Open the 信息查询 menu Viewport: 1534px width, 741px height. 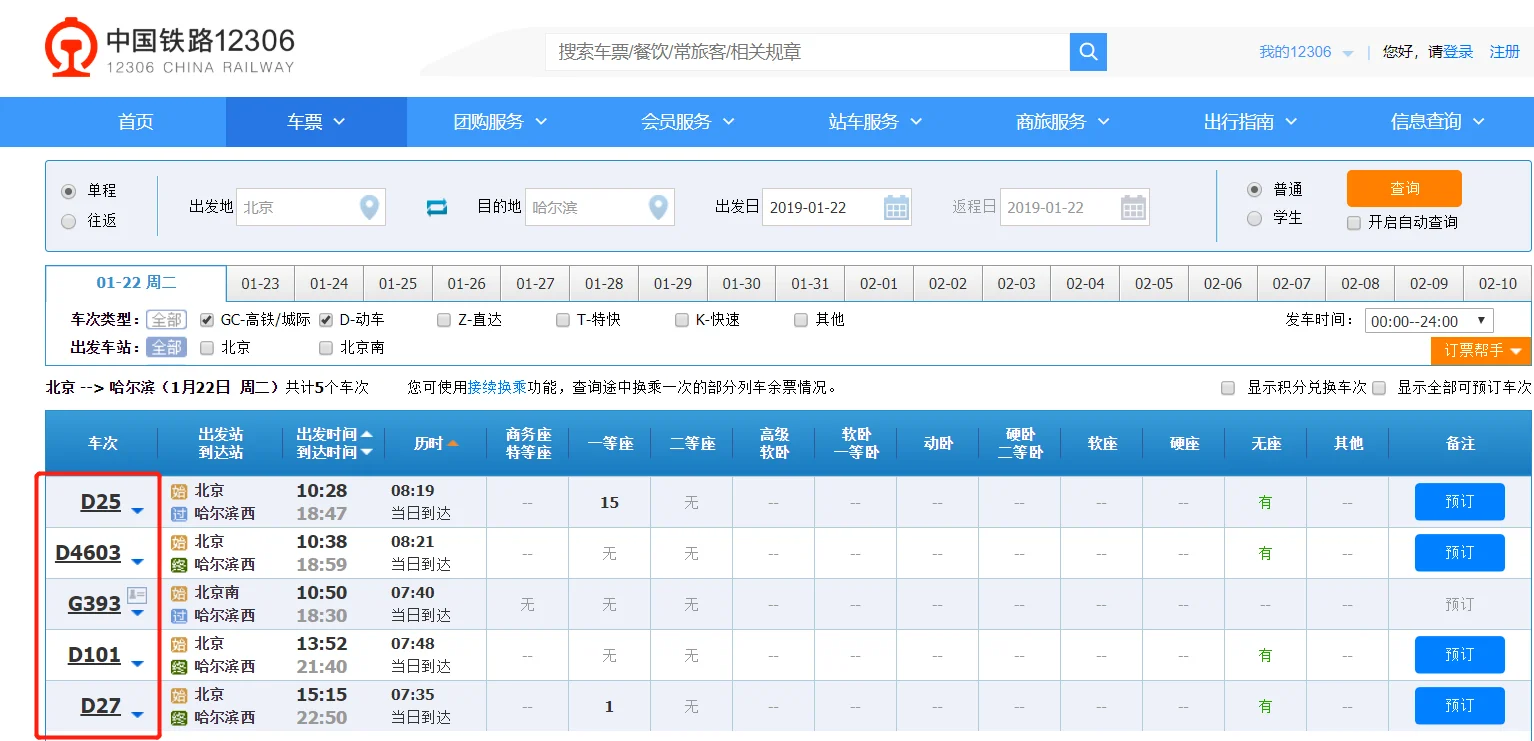tap(1426, 121)
